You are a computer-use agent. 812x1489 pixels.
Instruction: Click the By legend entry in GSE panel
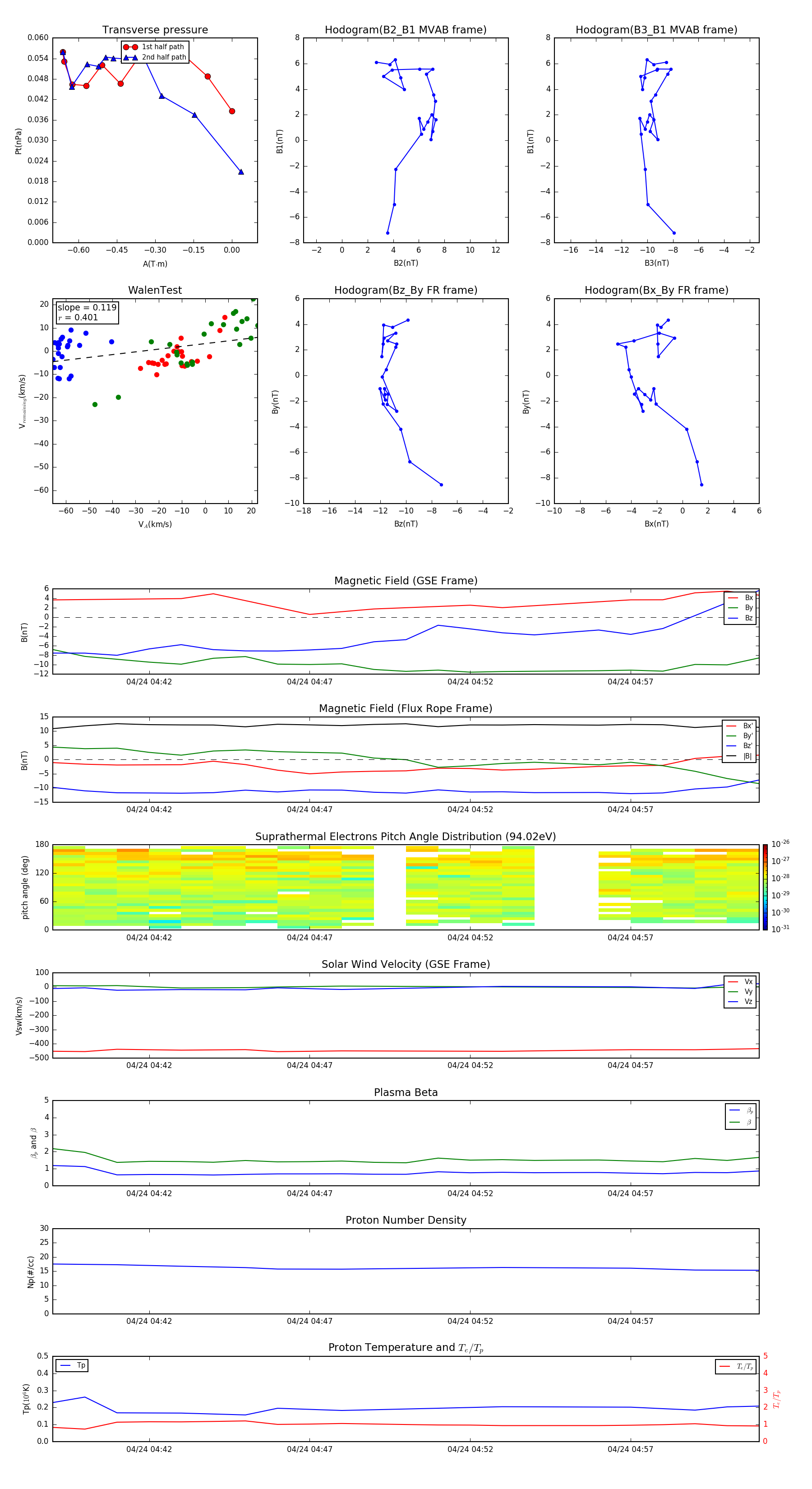[x=740, y=608]
